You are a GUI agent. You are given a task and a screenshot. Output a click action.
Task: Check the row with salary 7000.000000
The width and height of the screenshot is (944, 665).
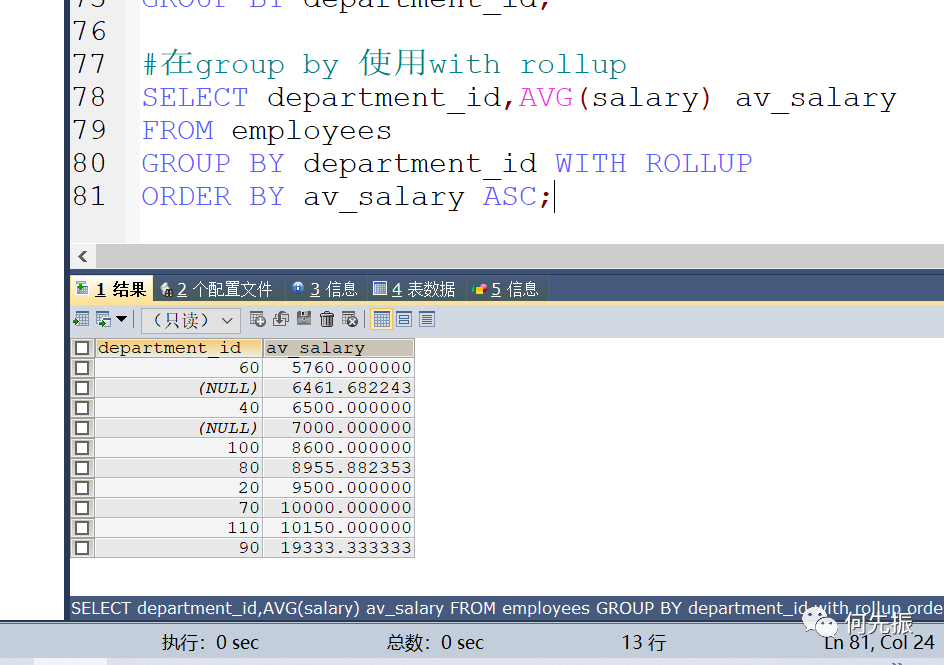coord(82,428)
